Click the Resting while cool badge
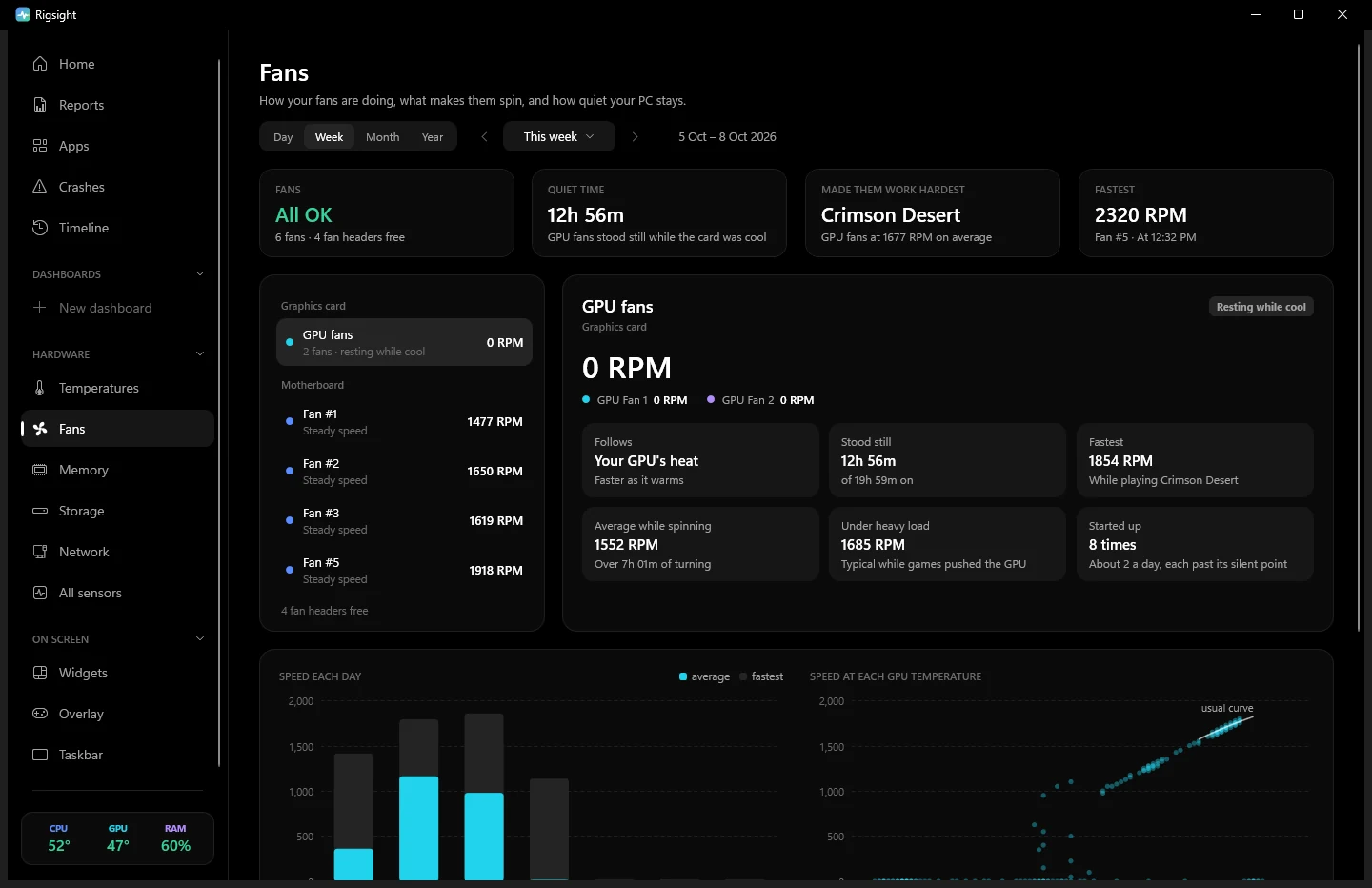 click(1261, 307)
